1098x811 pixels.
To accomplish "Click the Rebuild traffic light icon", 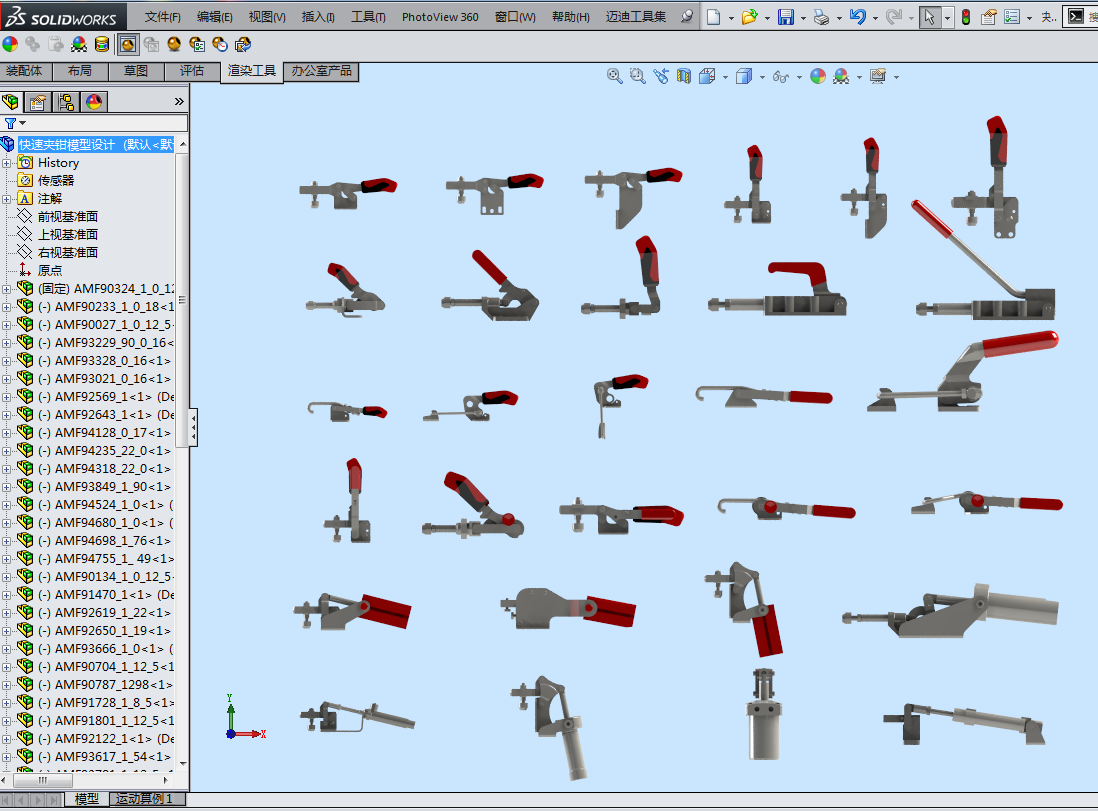I will click(965, 17).
